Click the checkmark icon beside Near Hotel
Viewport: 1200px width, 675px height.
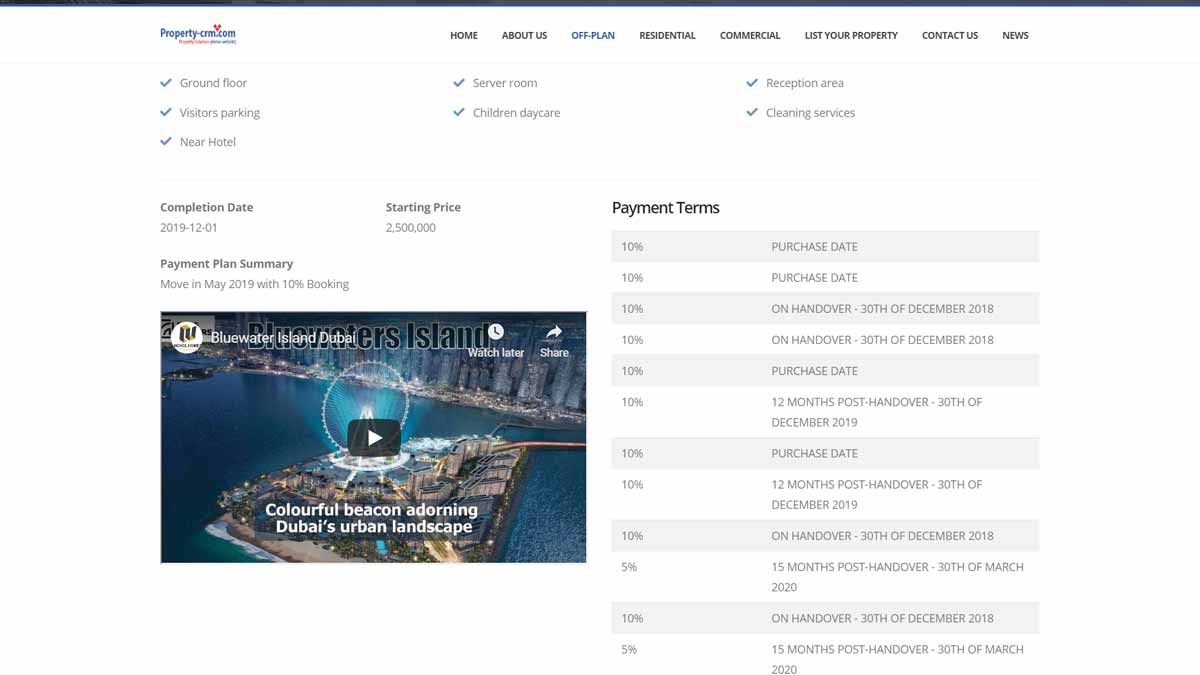click(x=166, y=142)
